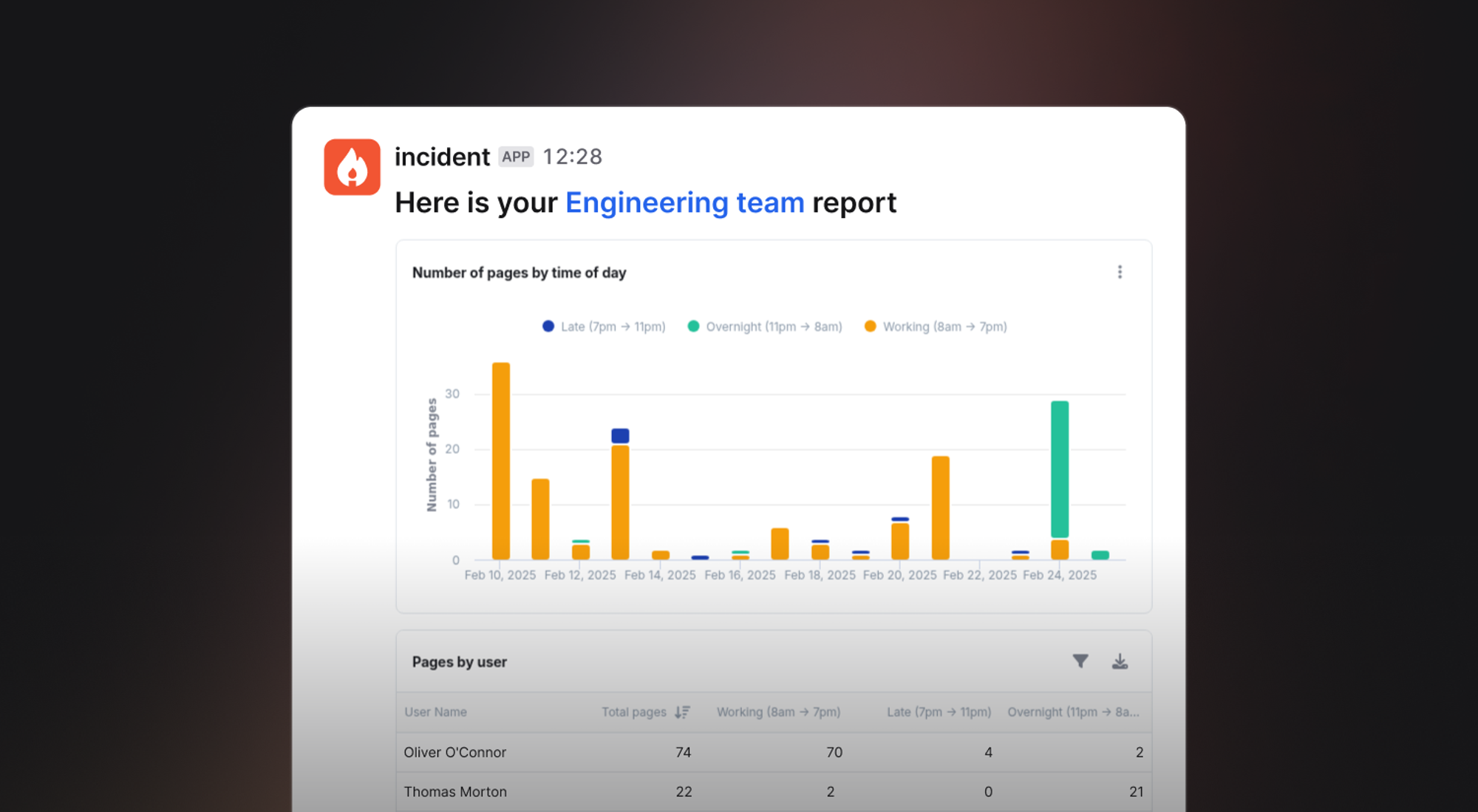The height and width of the screenshot is (812, 1478).
Task: Download Pages by user table data
Action: click(1120, 661)
